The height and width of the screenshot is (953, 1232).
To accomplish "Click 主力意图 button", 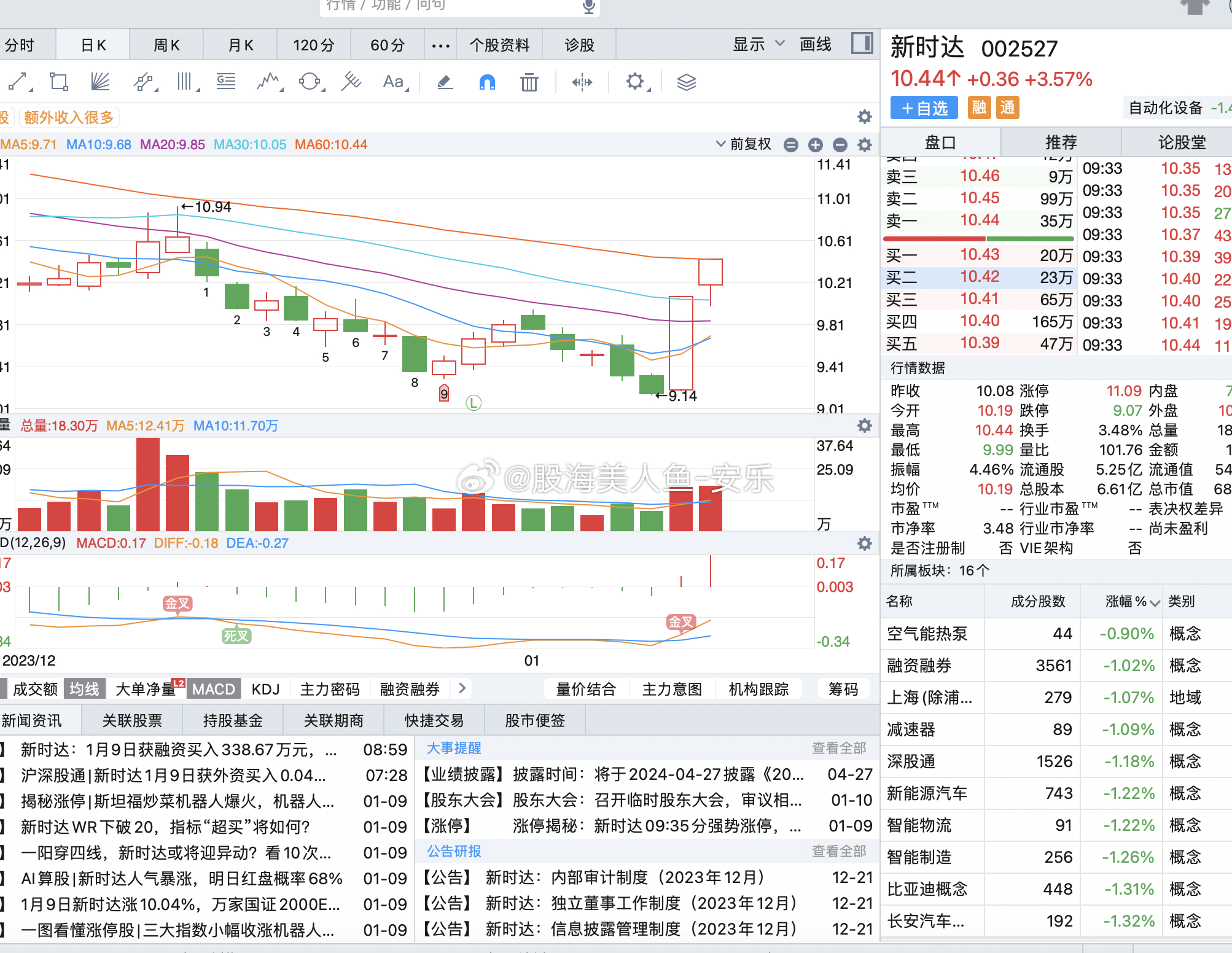I will [672, 689].
